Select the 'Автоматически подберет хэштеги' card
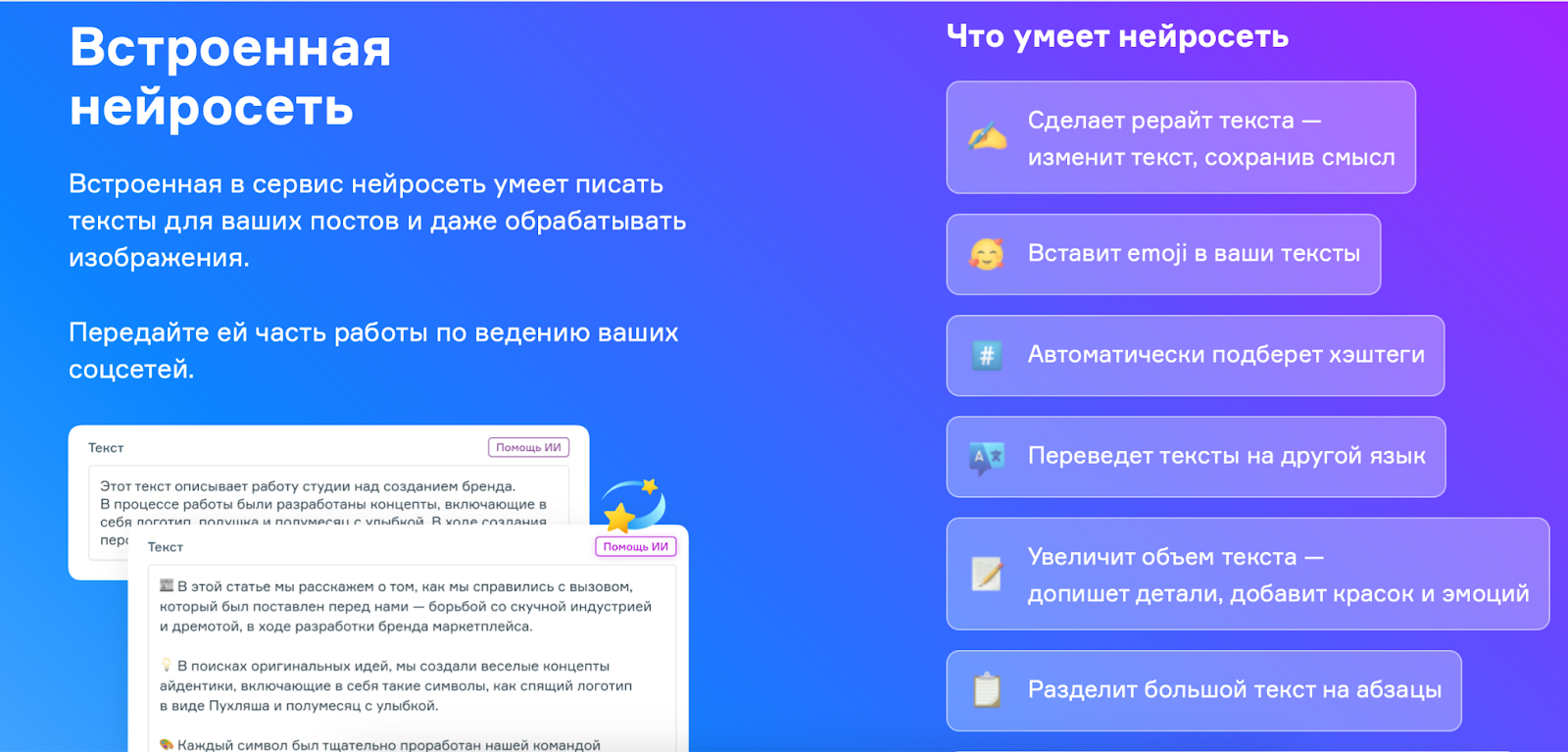 click(x=1196, y=355)
